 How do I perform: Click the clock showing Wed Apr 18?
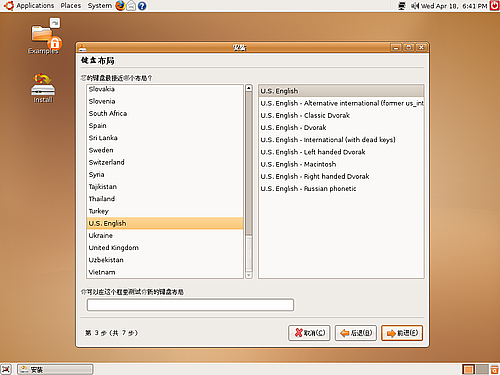coord(454,6)
